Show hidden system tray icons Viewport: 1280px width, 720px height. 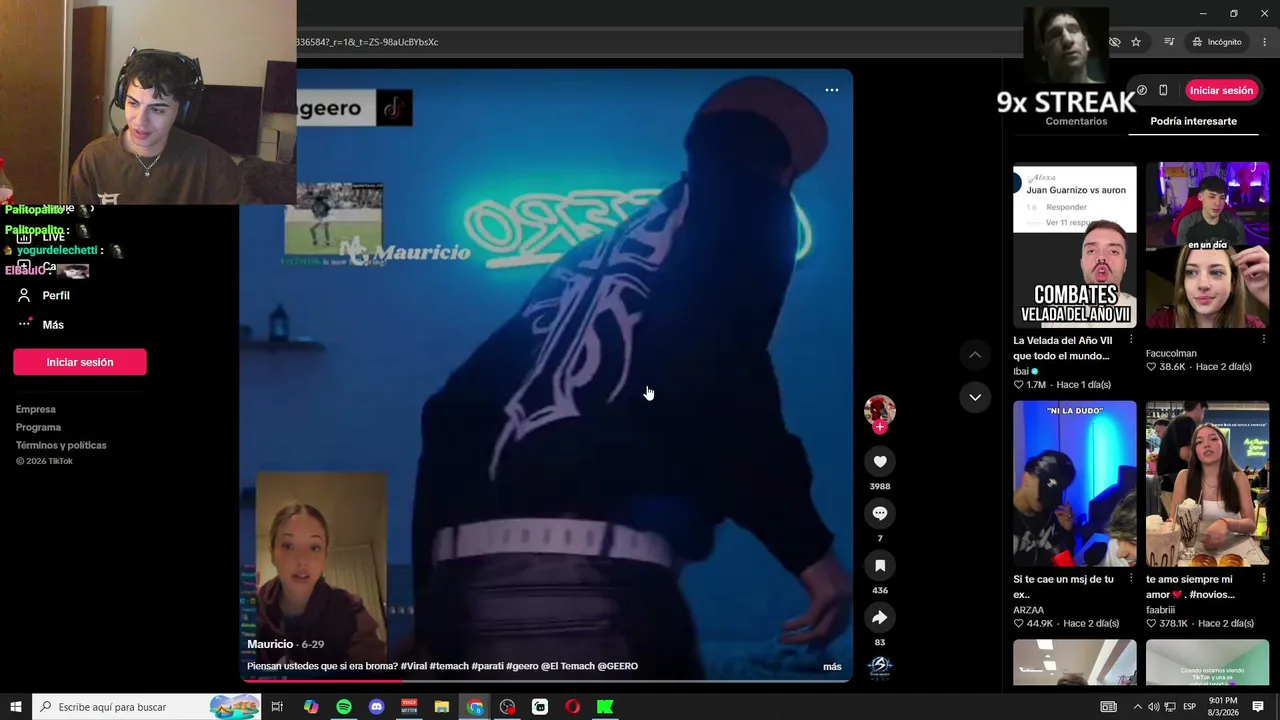(x=1137, y=707)
